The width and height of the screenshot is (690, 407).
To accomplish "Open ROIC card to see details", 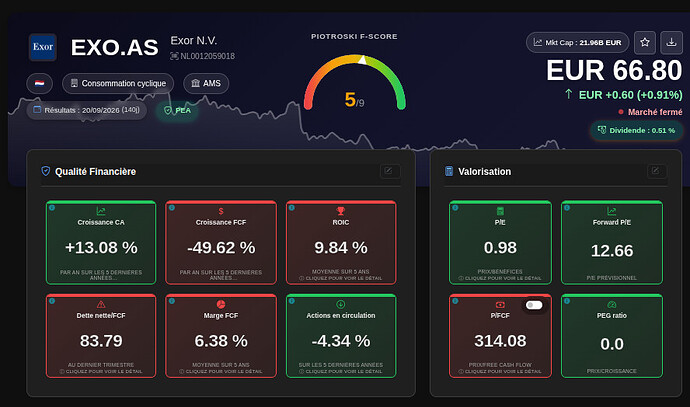I will pyautogui.click(x=341, y=242).
